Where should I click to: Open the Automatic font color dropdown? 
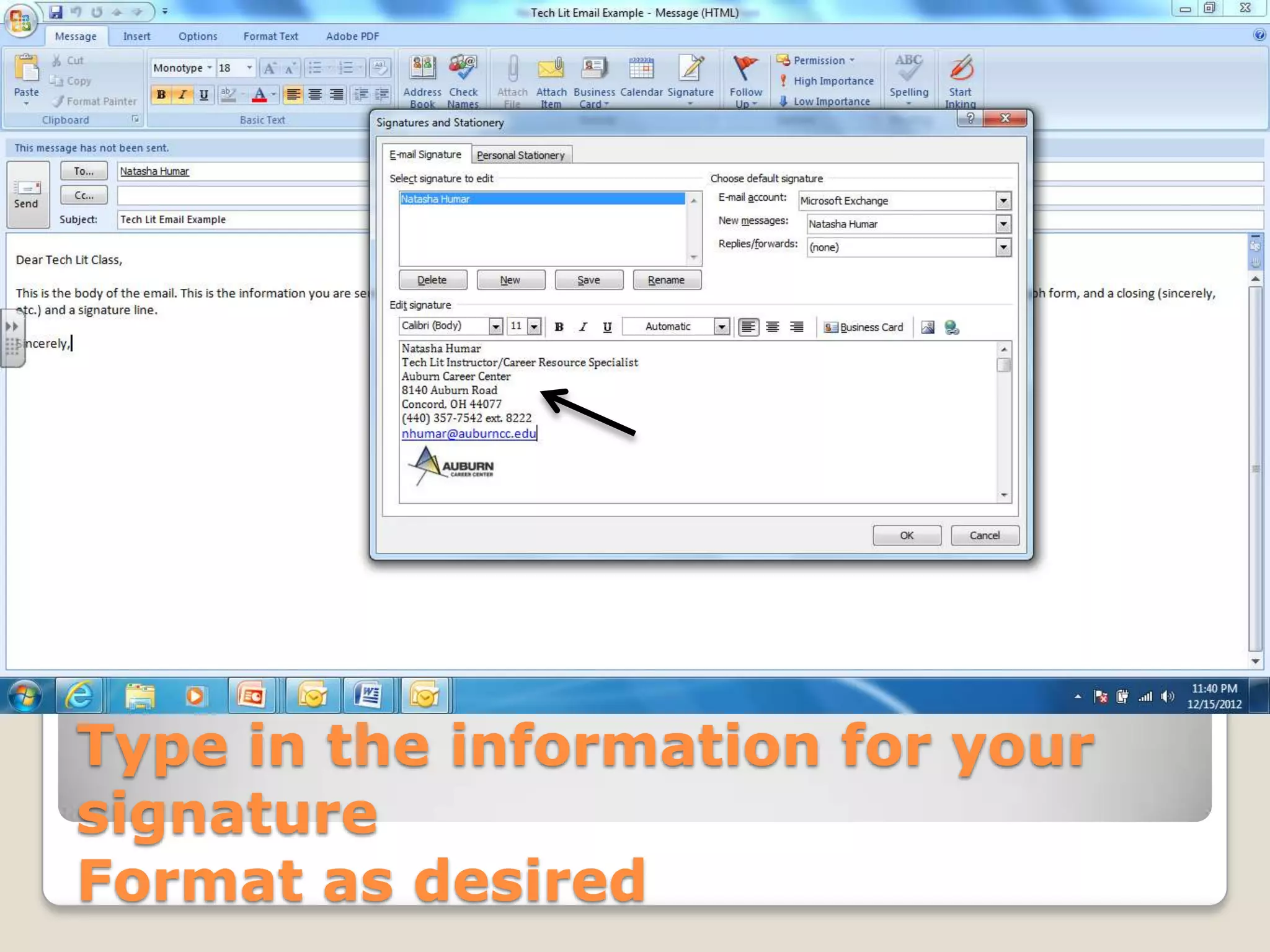click(721, 326)
